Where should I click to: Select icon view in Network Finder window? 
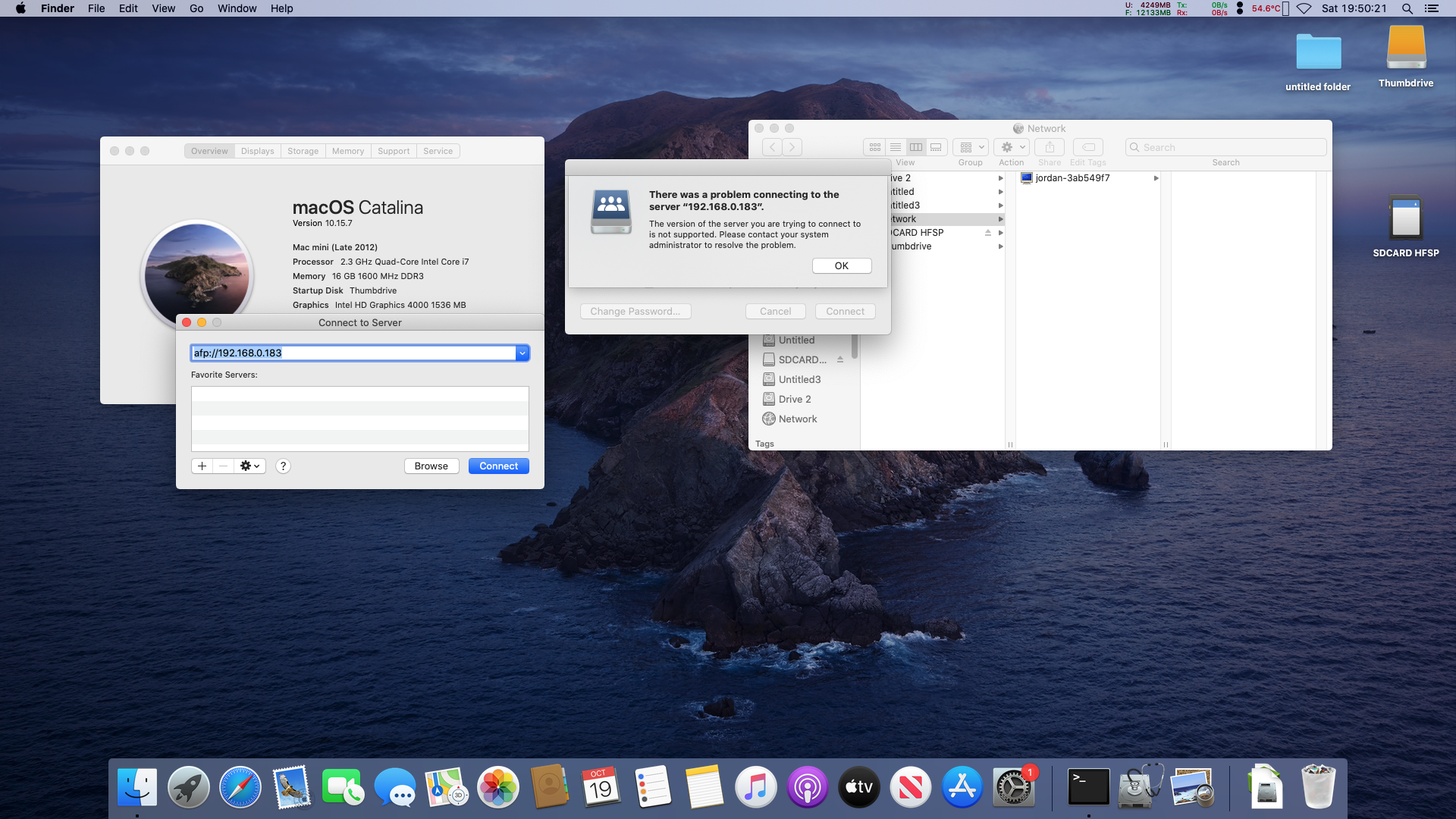[874, 147]
